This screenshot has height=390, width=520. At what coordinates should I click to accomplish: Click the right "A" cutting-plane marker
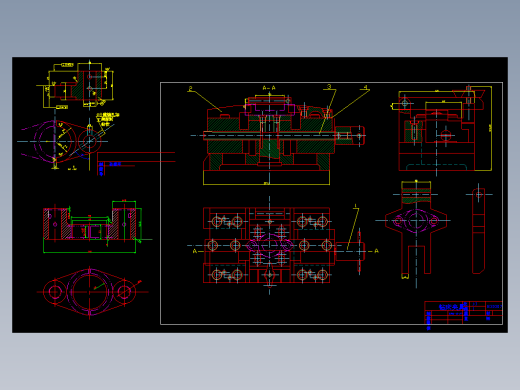376,251
